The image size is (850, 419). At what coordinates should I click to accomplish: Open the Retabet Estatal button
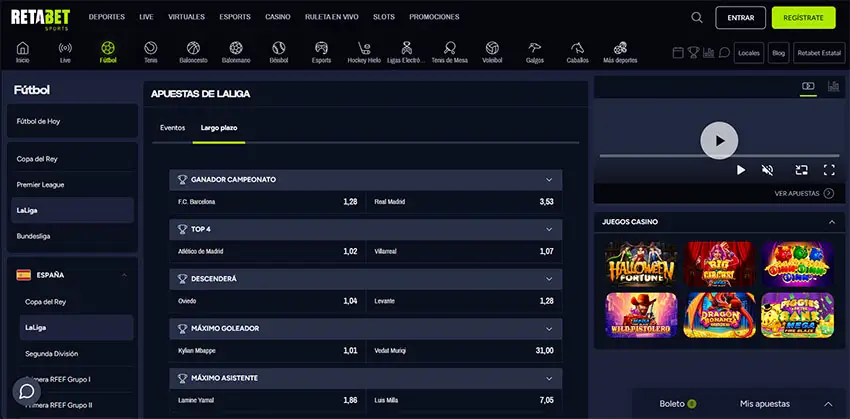click(x=819, y=53)
